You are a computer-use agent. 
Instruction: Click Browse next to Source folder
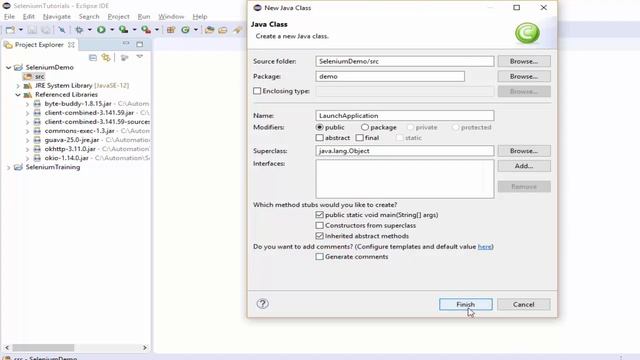tap(524, 61)
